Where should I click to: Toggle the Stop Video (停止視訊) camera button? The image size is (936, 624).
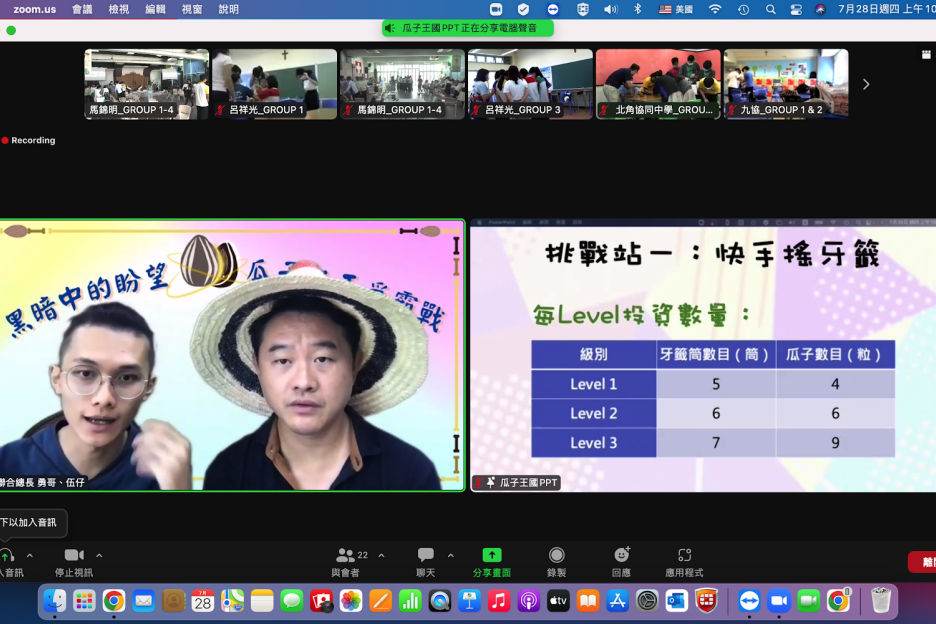pos(74,556)
